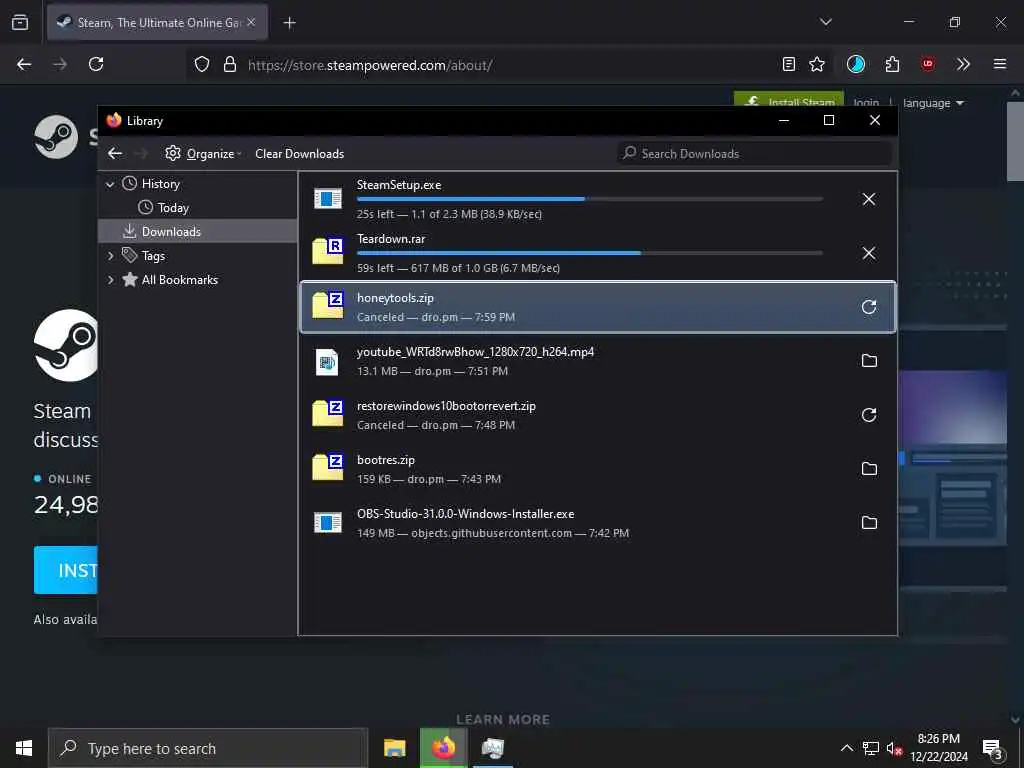Retry the honeytools.zip download
Image resolution: width=1024 pixels, height=768 pixels.
(869, 307)
